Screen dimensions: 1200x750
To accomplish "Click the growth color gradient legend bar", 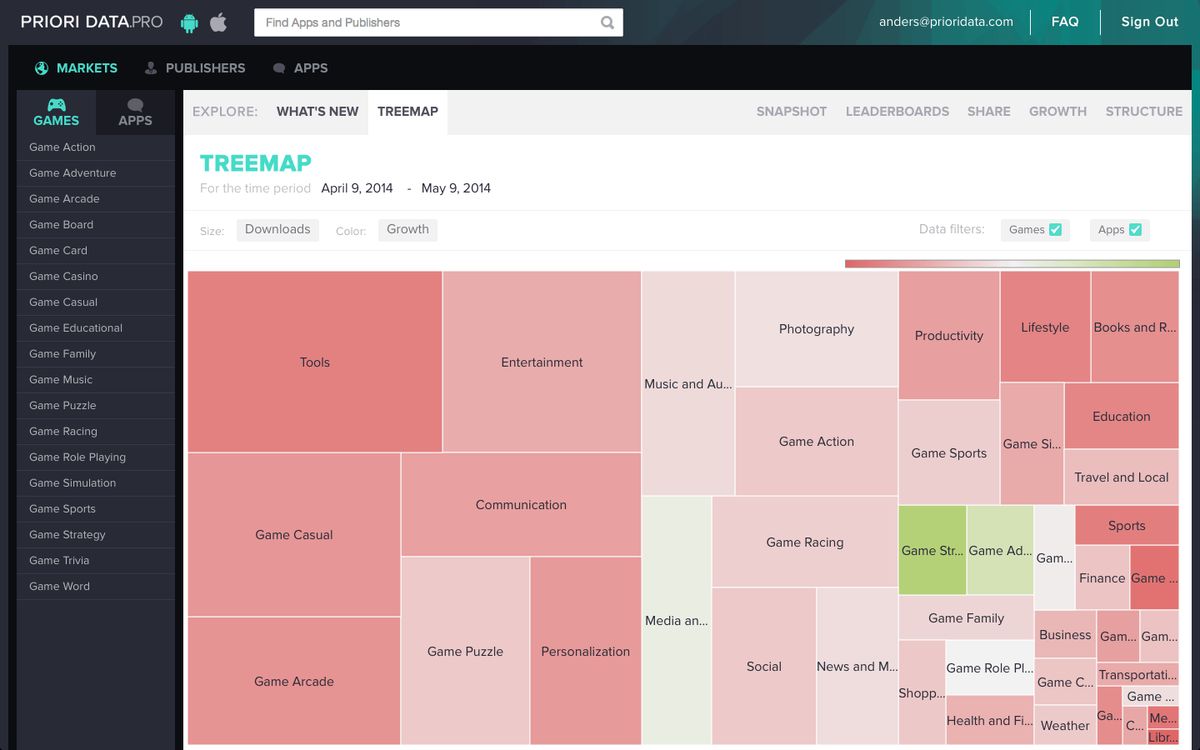I will tap(1011, 264).
